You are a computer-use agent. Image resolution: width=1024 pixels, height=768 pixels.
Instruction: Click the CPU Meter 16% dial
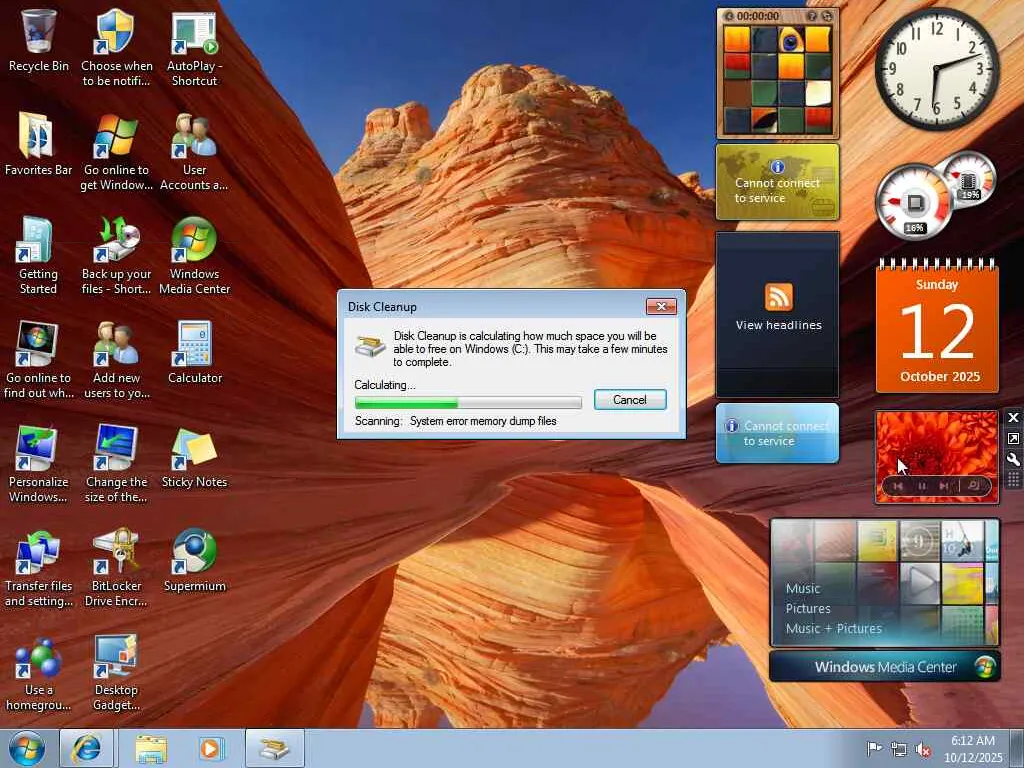914,202
